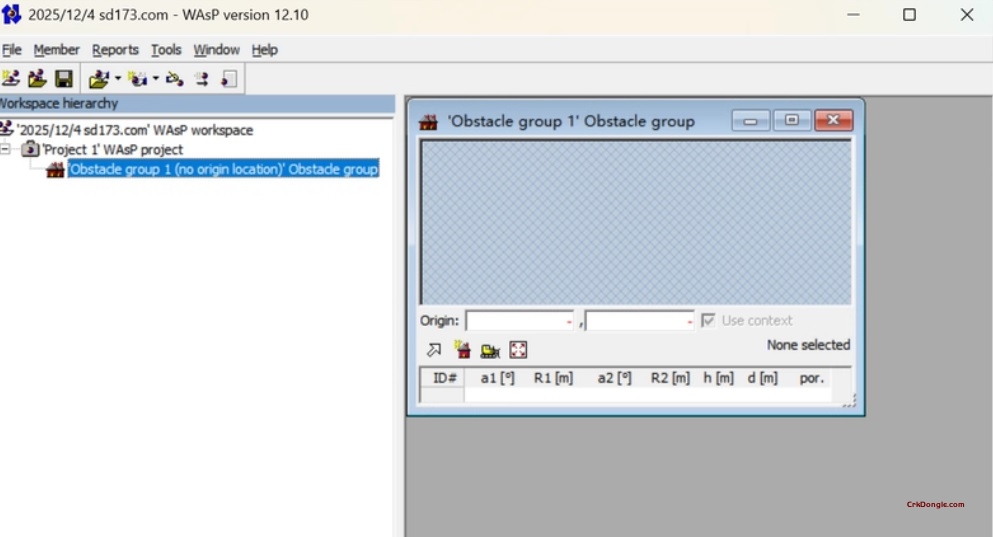
Task: Click the open workspace folder icon
Action: tap(37, 79)
